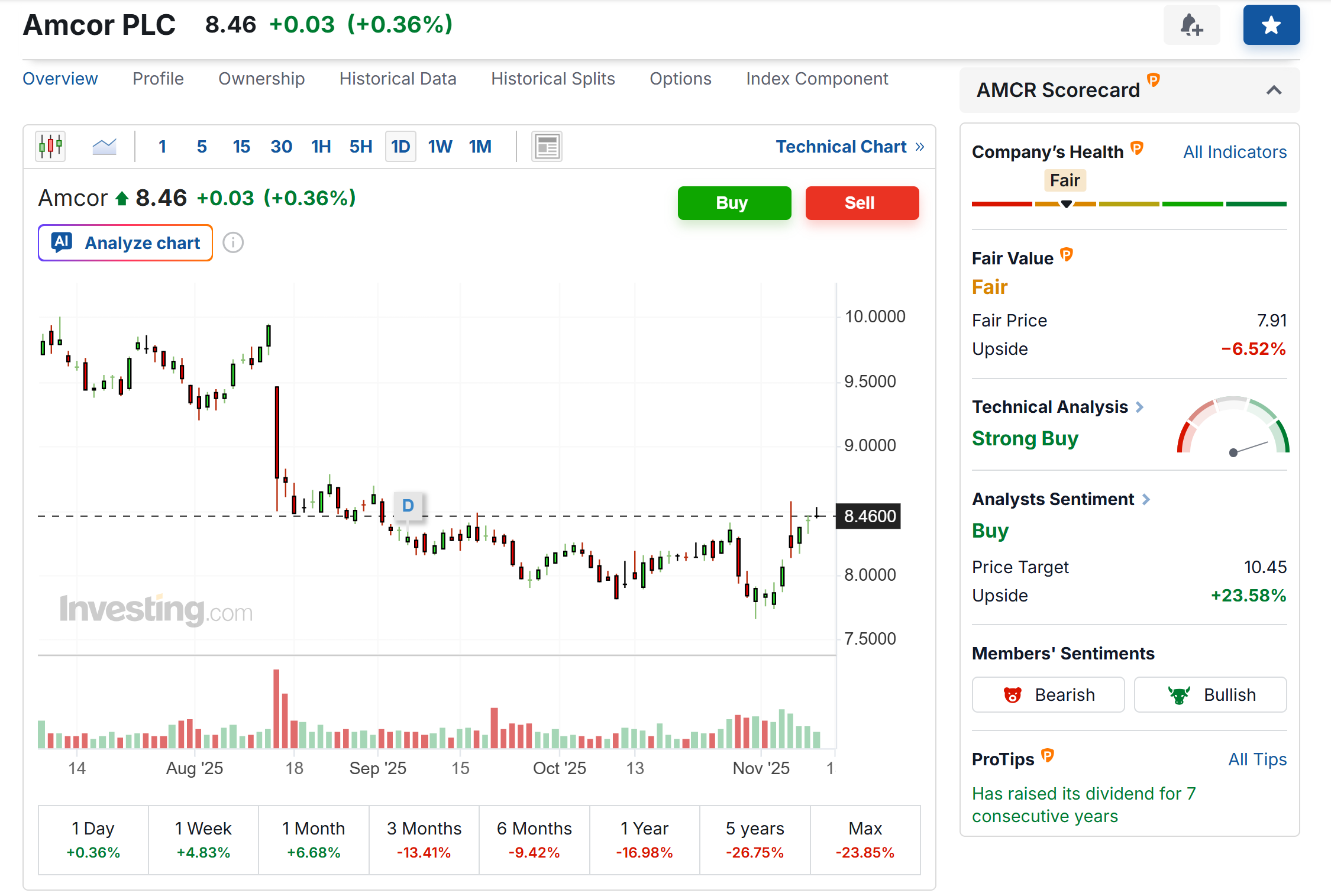Switch to the Historical Data tab

pos(398,78)
